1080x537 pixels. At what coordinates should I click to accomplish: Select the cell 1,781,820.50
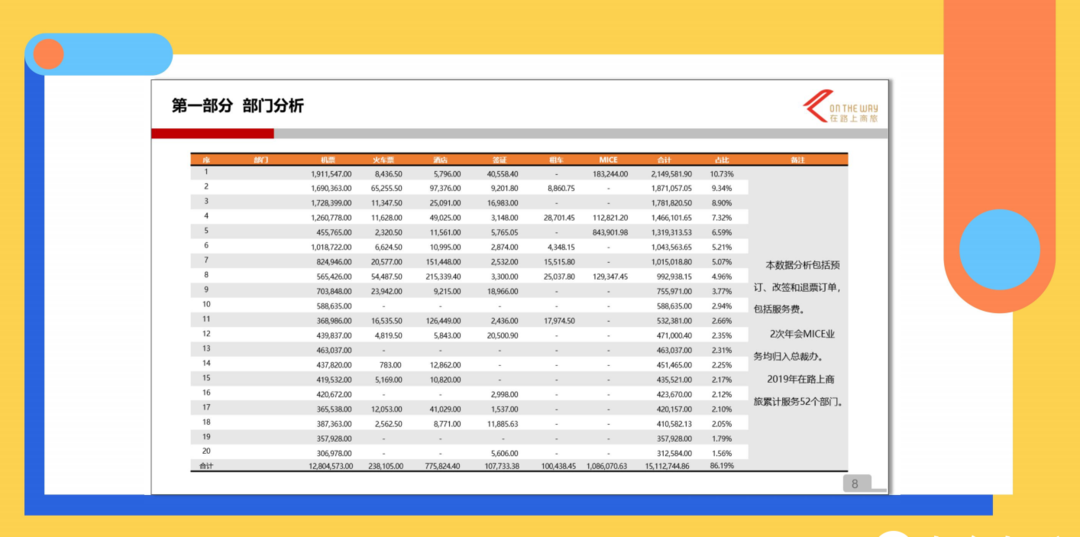click(672, 203)
